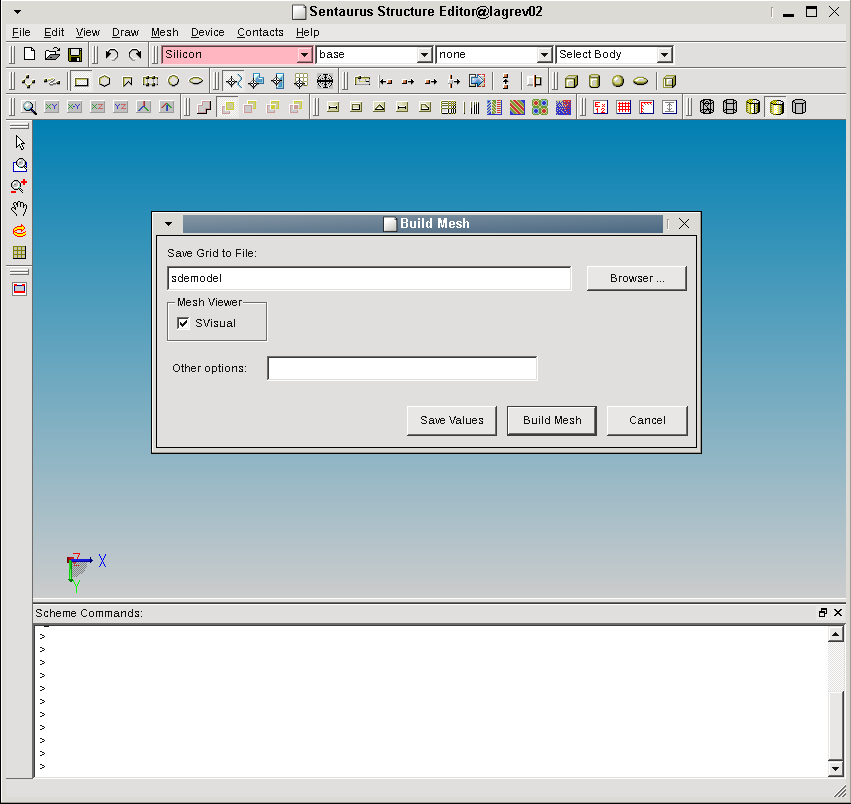Choose the create sphere tool

(x=618, y=81)
